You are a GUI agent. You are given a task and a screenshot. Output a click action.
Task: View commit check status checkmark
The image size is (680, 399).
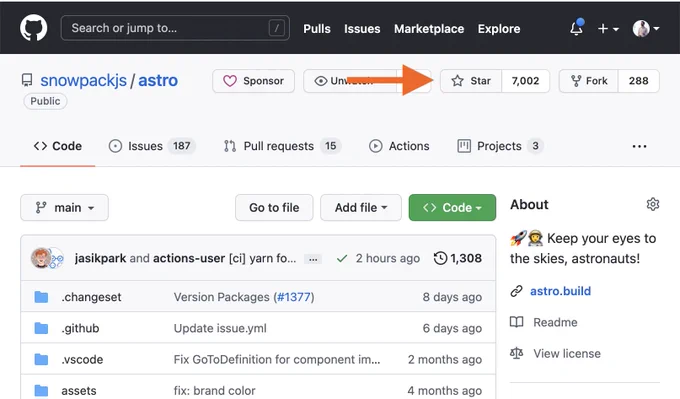coord(342,259)
